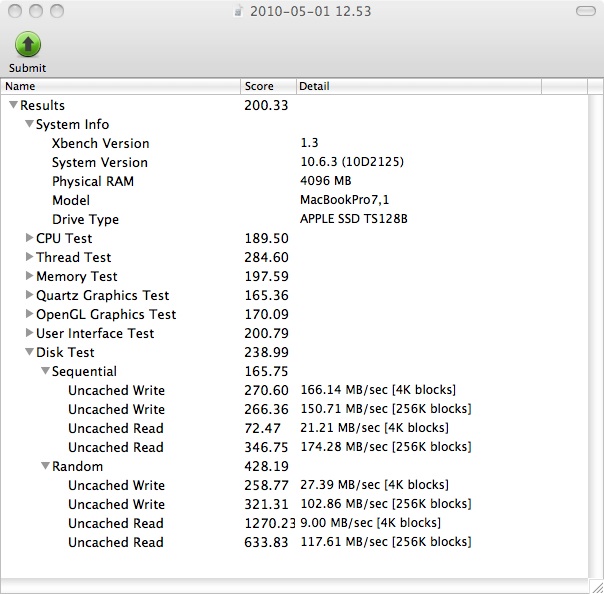Click the overall Results score 200.33

coord(266,105)
